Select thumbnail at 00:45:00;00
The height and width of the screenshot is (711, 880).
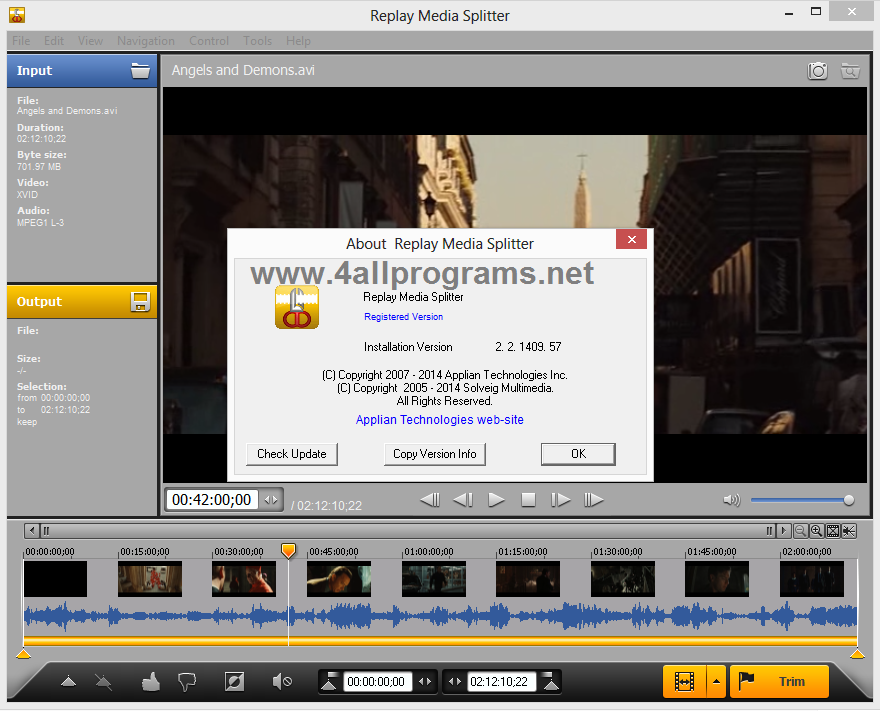tap(339, 579)
